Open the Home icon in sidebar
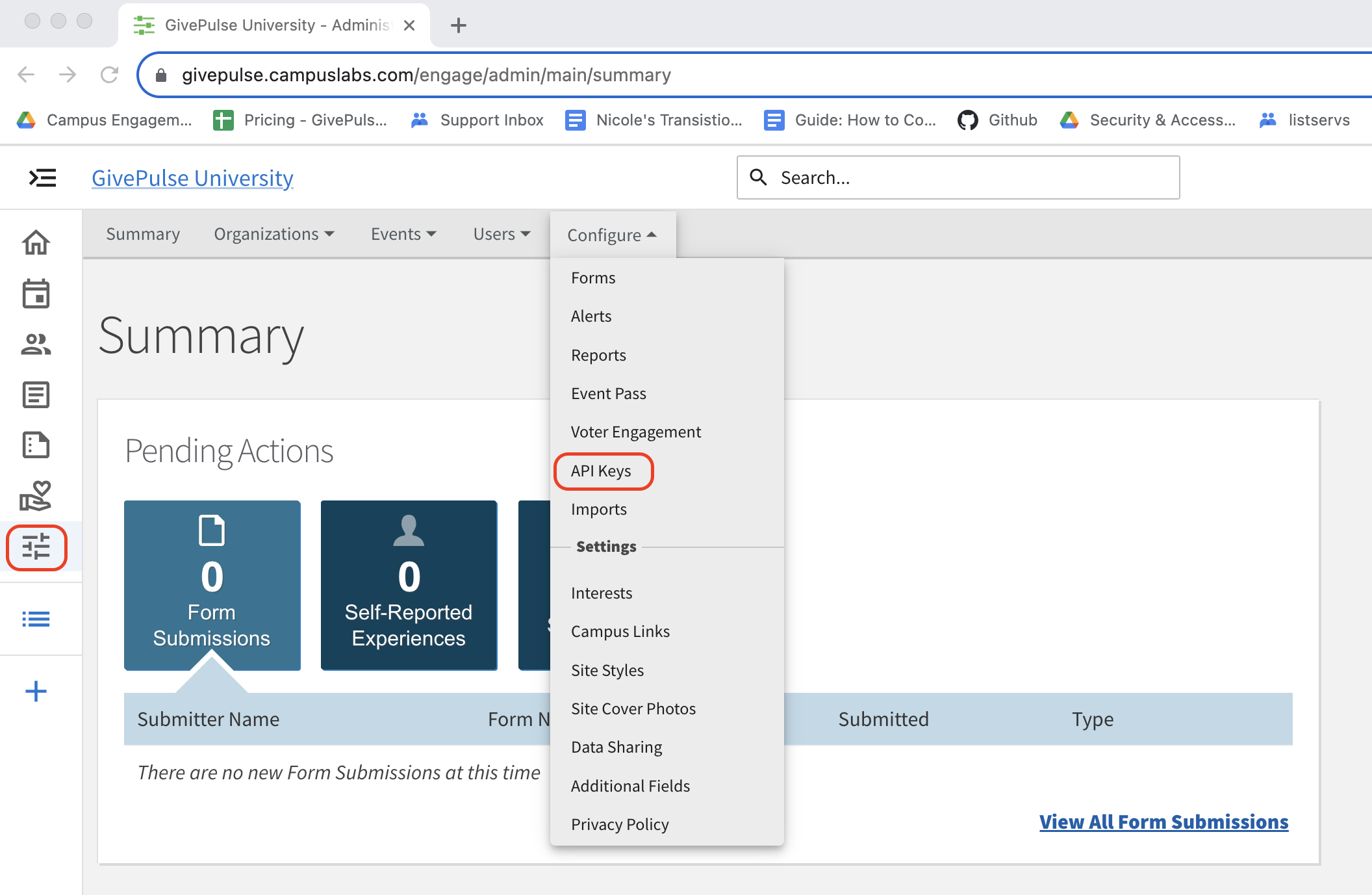Viewport: 1372px width, 895px height. (x=36, y=242)
